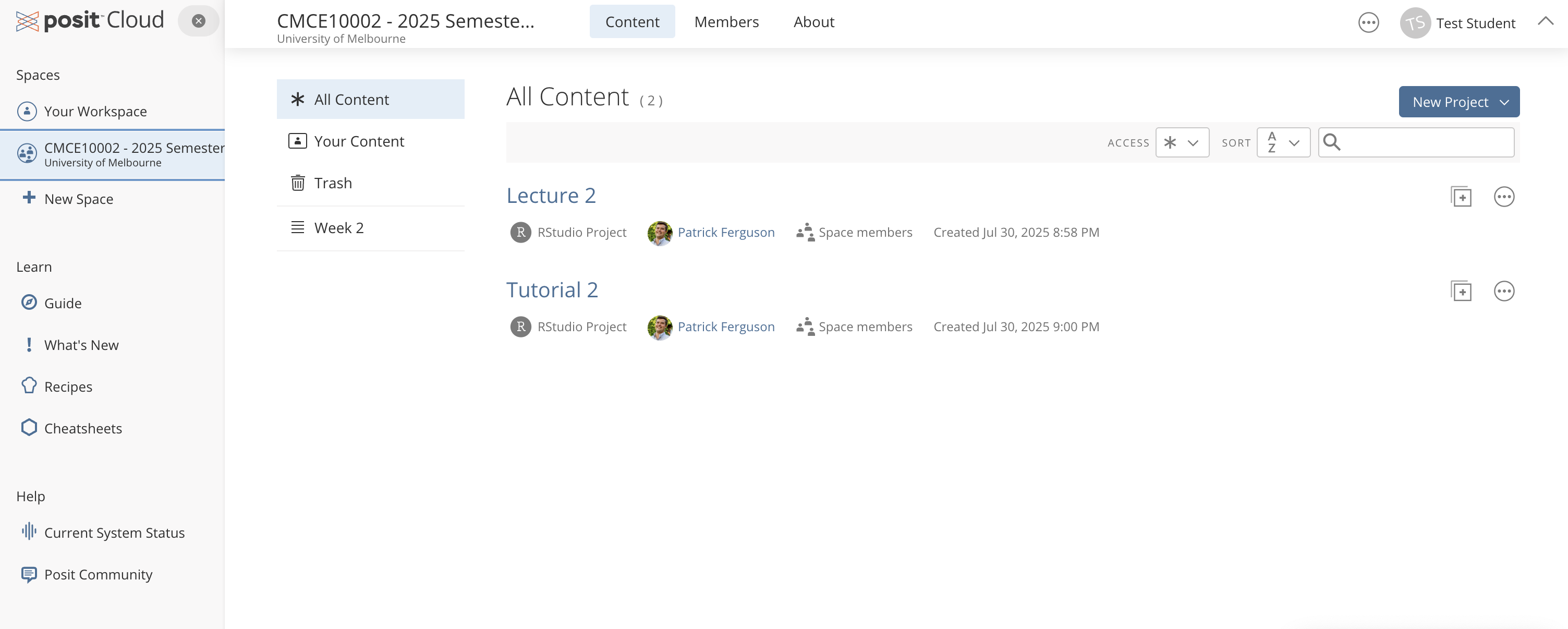Click the What's New exclamation icon
The width and height of the screenshot is (1568, 629).
29,344
